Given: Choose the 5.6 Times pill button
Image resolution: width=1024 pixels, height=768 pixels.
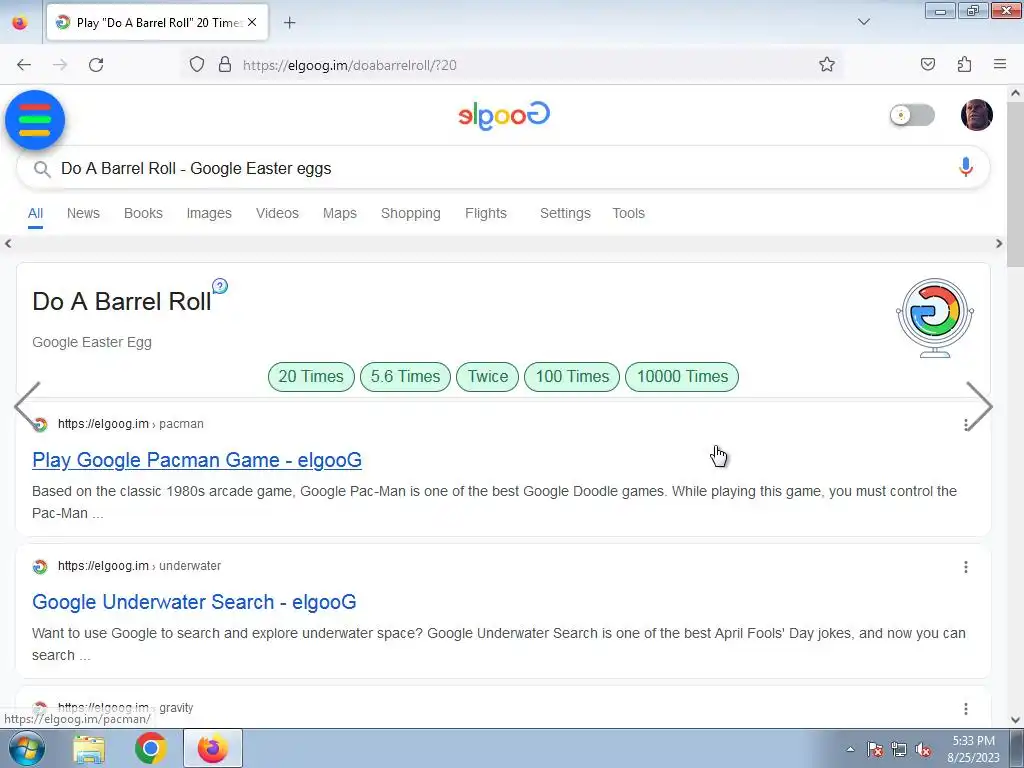Looking at the screenshot, I should tap(406, 377).
